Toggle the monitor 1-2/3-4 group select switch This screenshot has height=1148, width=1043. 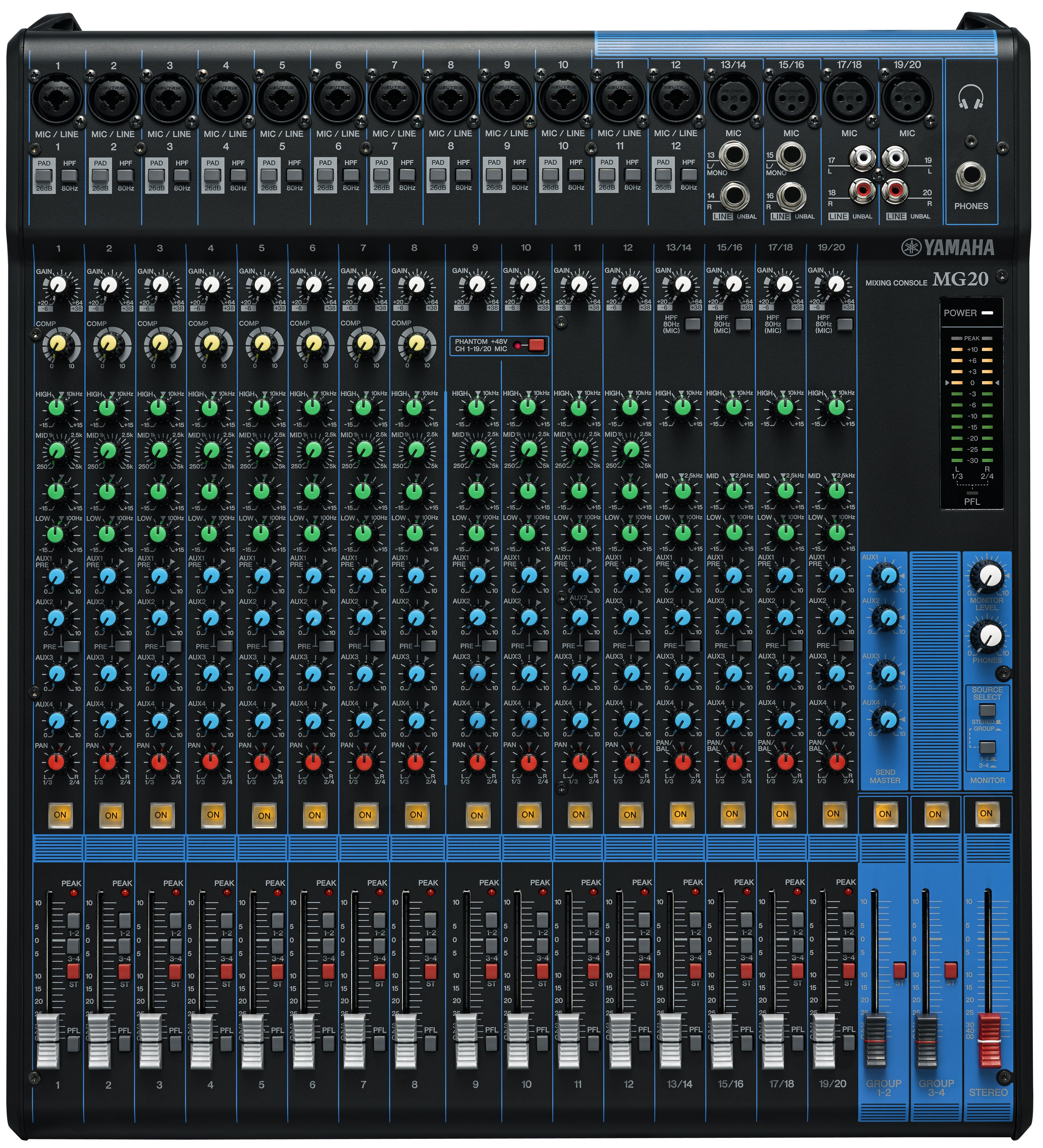[987, 747]
